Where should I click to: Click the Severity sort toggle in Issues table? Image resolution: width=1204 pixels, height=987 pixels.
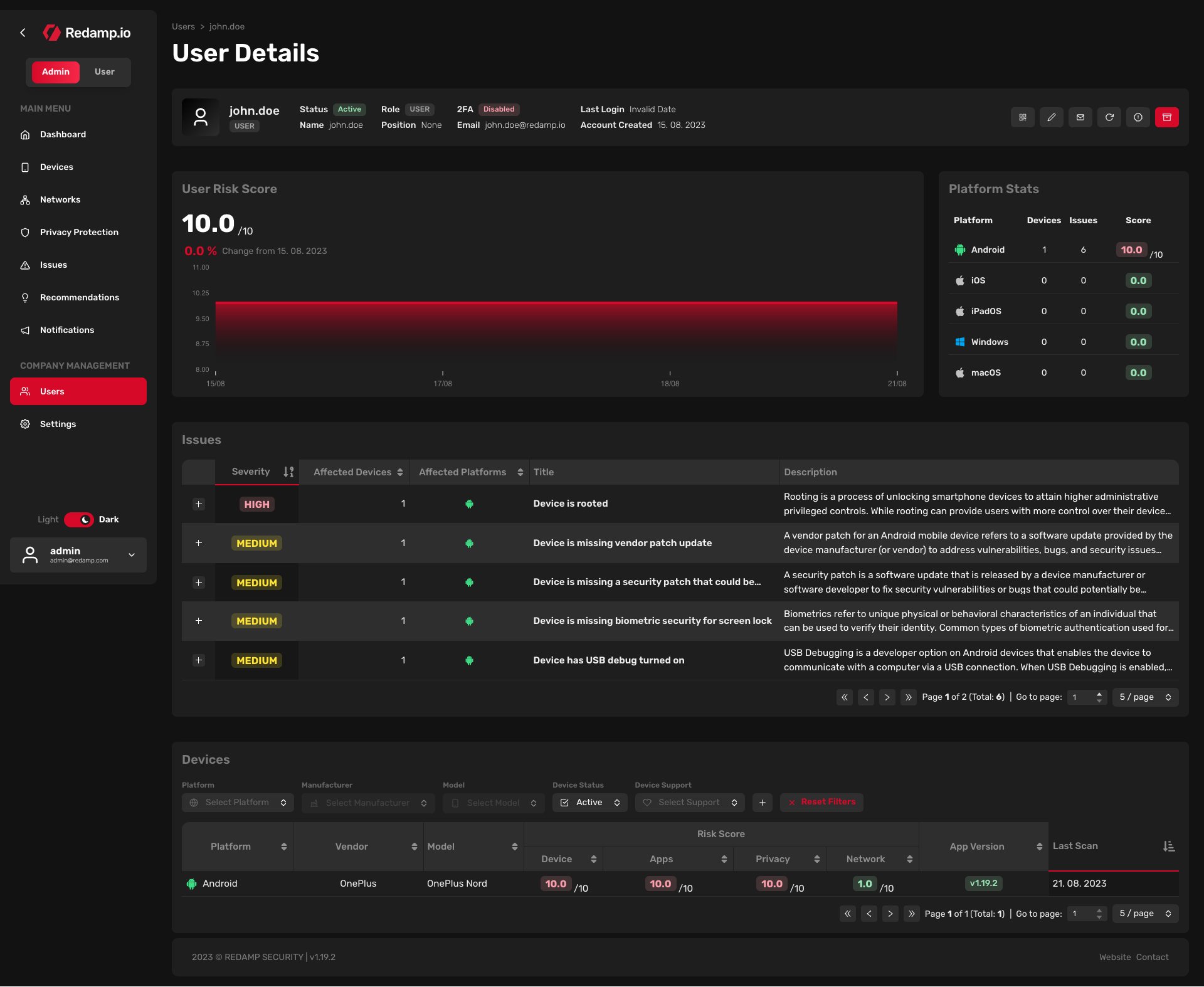point(289,472)
